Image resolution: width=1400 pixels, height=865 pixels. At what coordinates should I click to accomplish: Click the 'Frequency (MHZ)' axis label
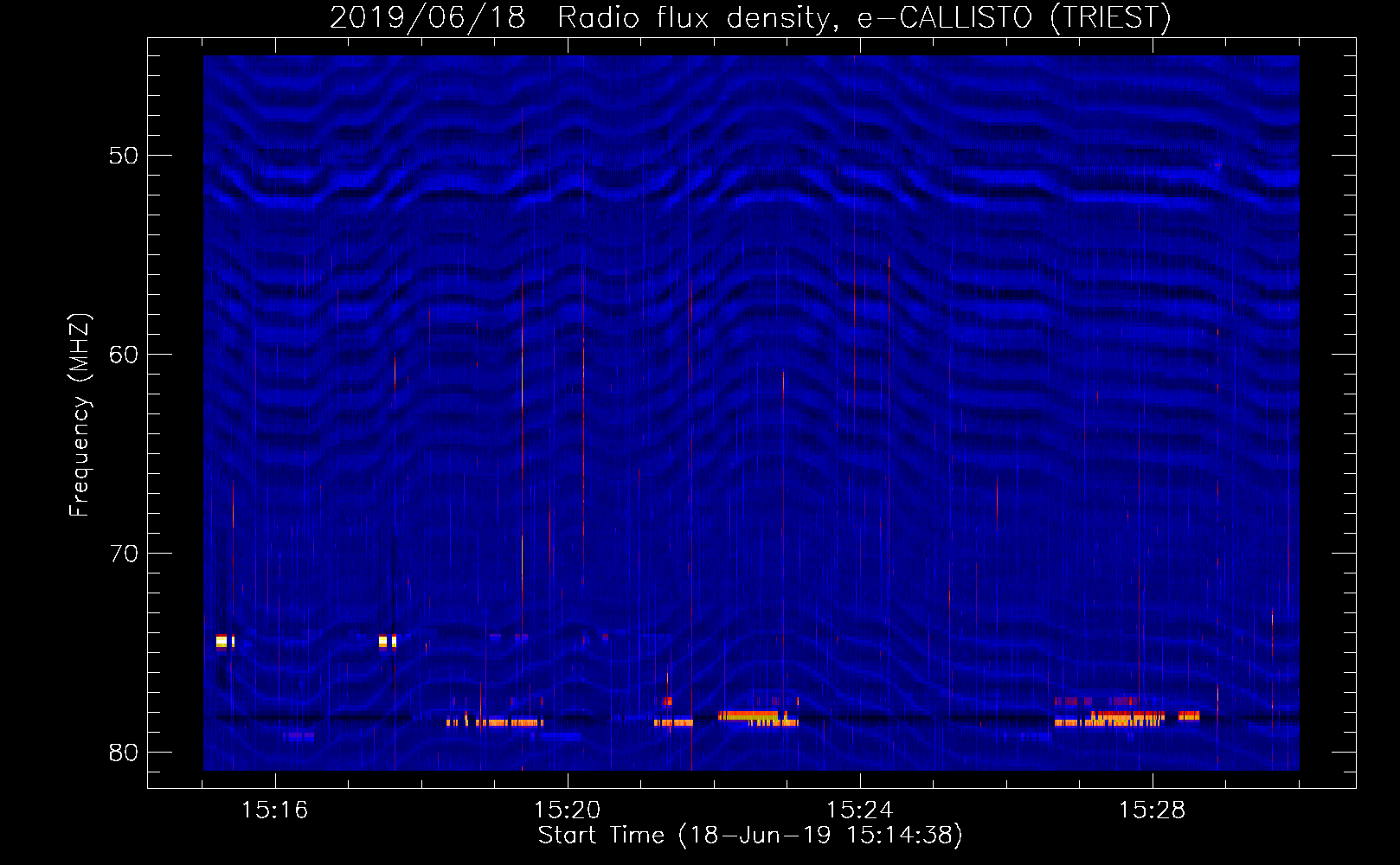(79, 415)
